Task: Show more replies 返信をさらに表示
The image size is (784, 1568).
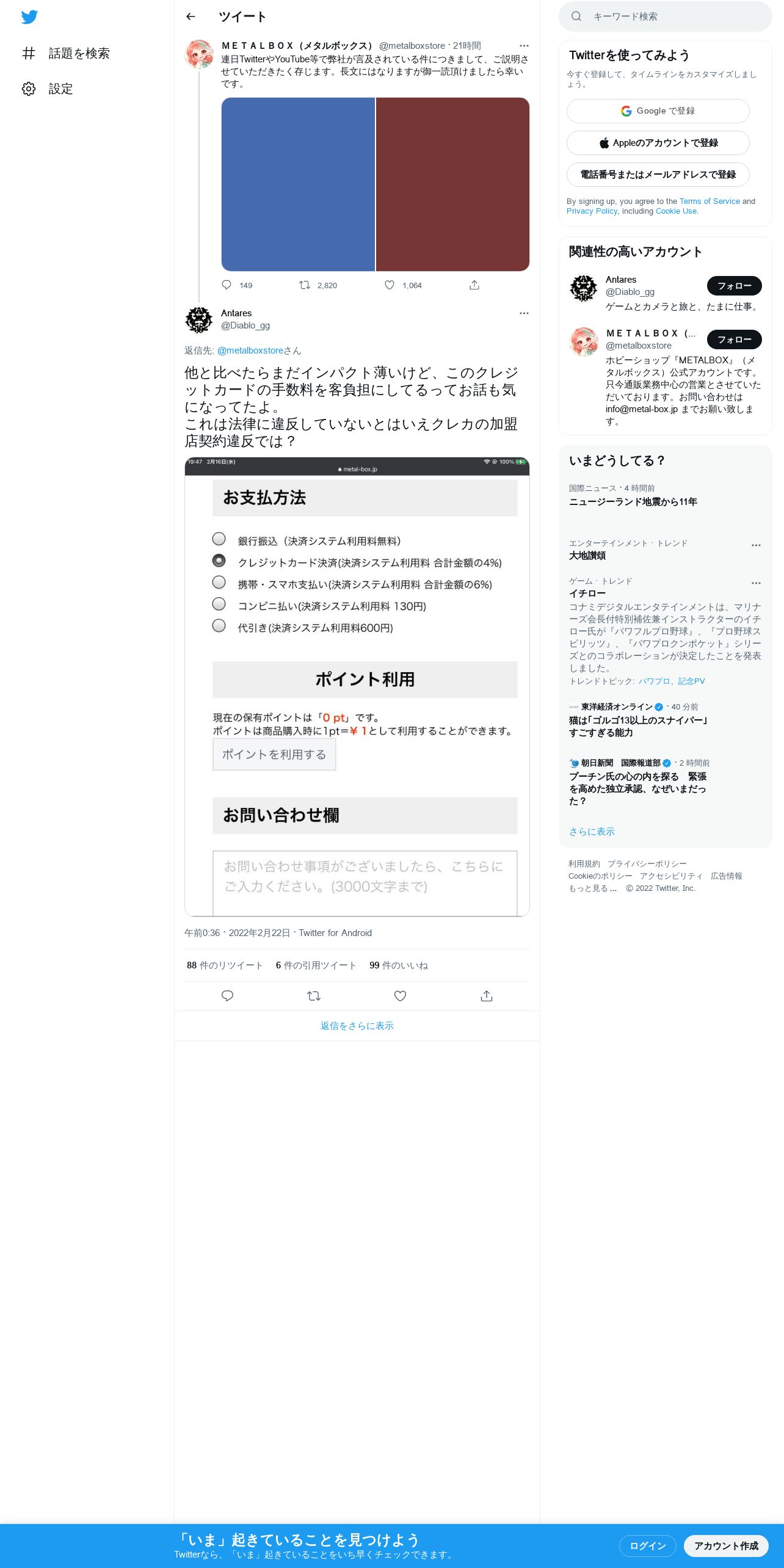Action: click(357, 1026)
